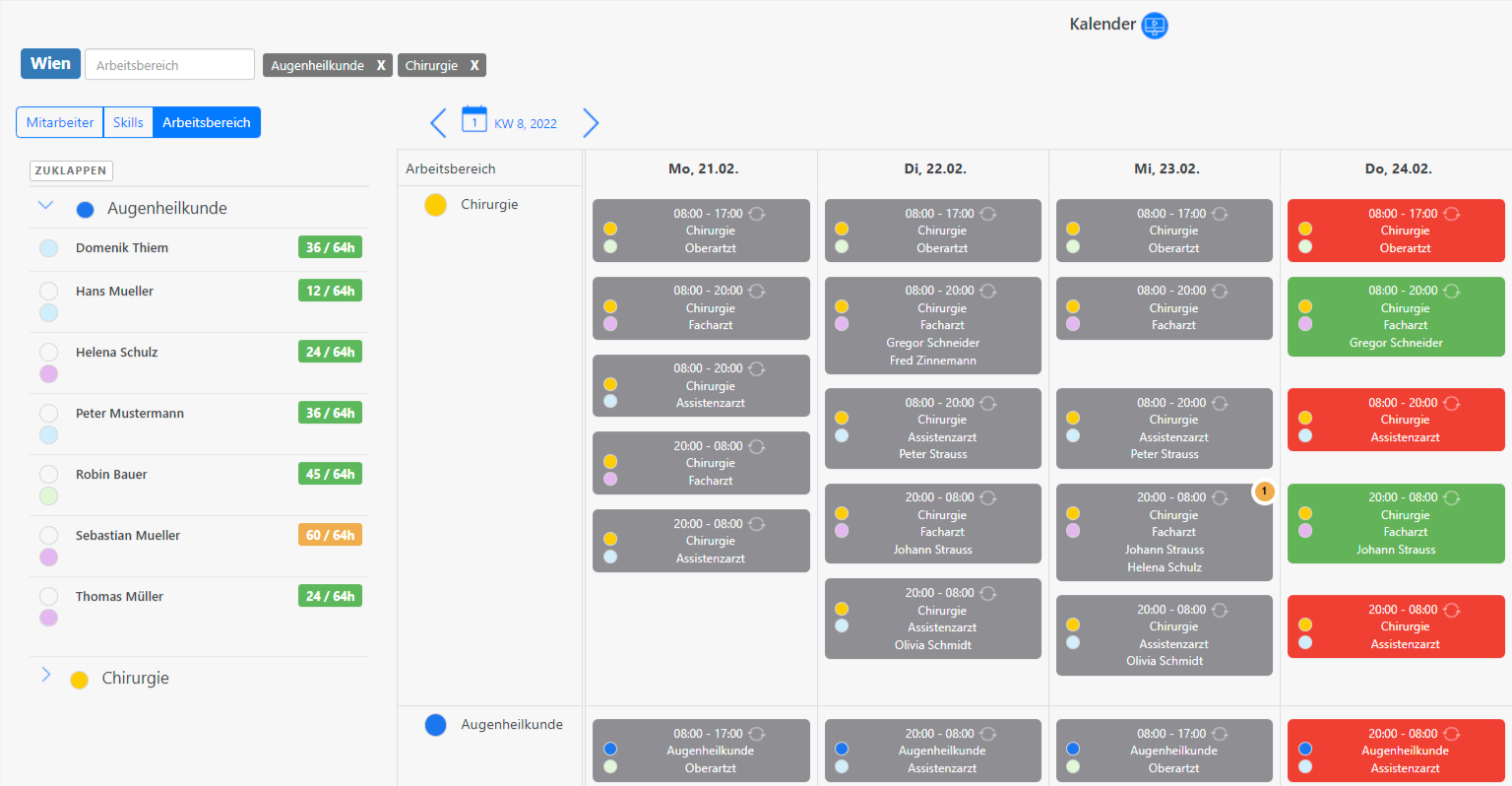Collapse the Augenheilkunde employee group
Viewport: 1512px width, 786px height.
click(x=45, y=206)
